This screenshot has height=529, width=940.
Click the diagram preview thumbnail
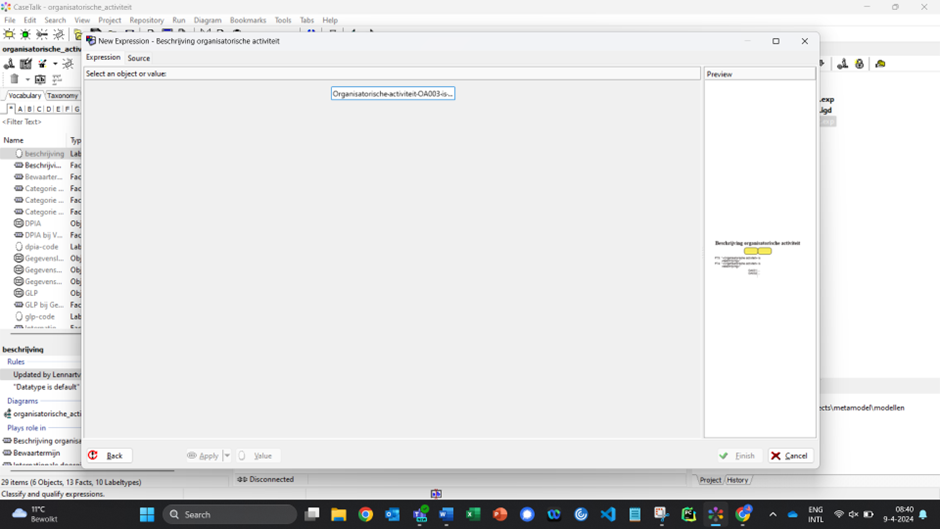point(757,256)
